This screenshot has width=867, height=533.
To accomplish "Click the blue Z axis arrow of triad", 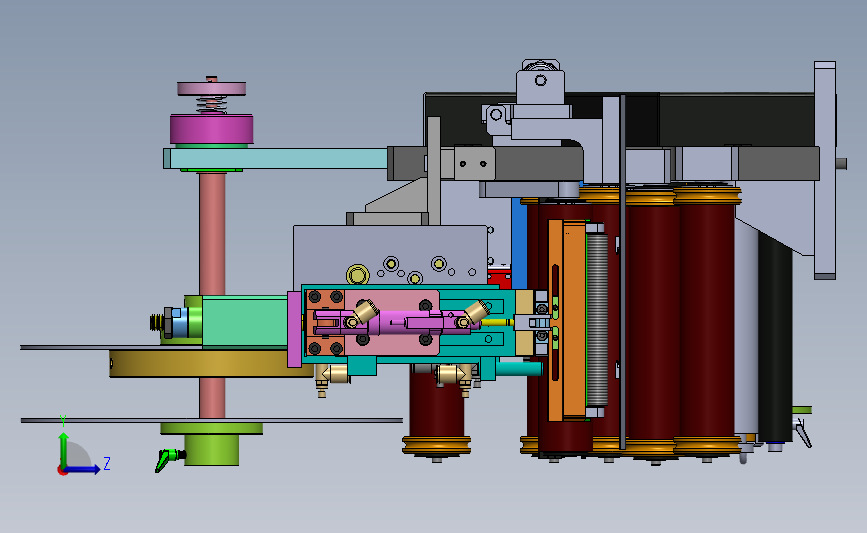I will point(83,469).
